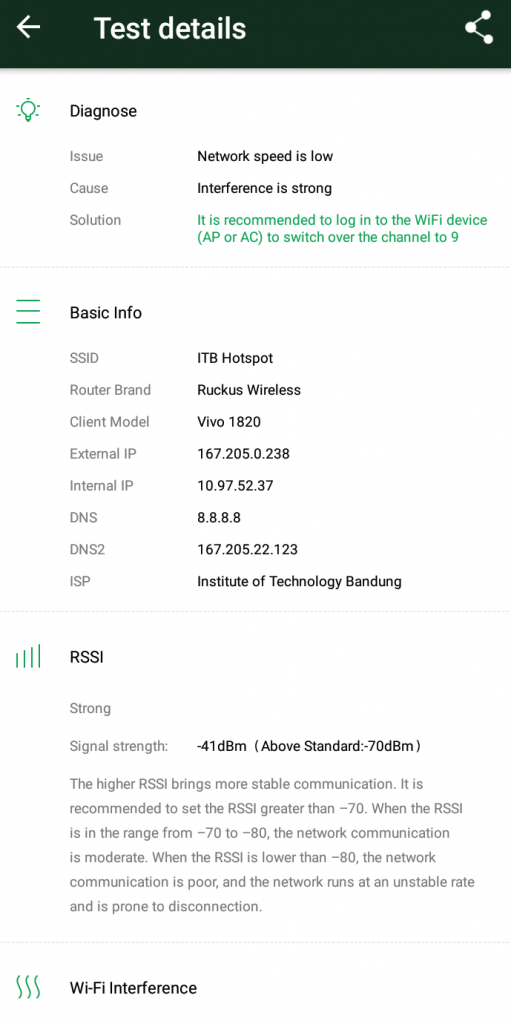
Task: Tap the share icon
Action: click(x=478, y=27)
